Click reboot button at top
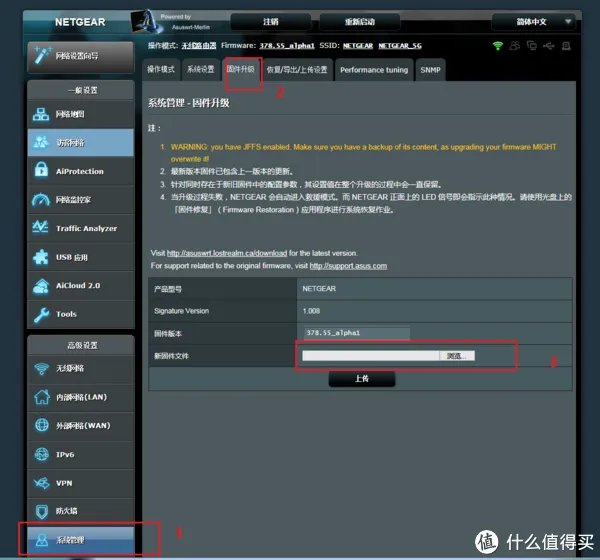Screen dimensions: 600x560 click(360, 22)
